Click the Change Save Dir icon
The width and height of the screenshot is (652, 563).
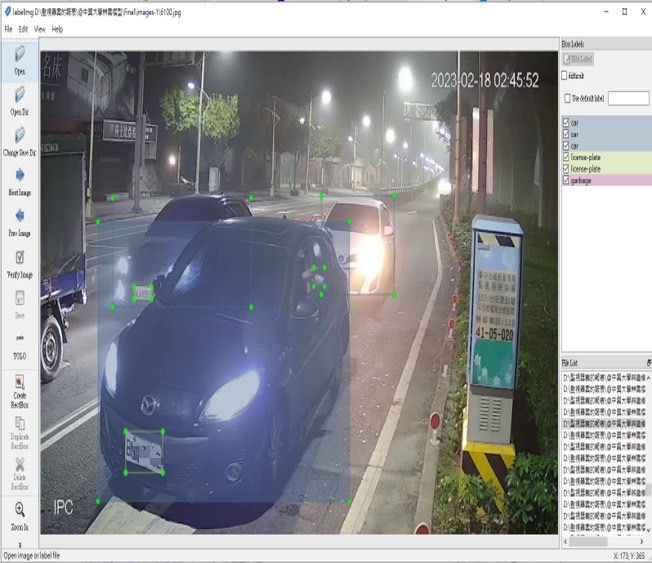click(20, 135)
